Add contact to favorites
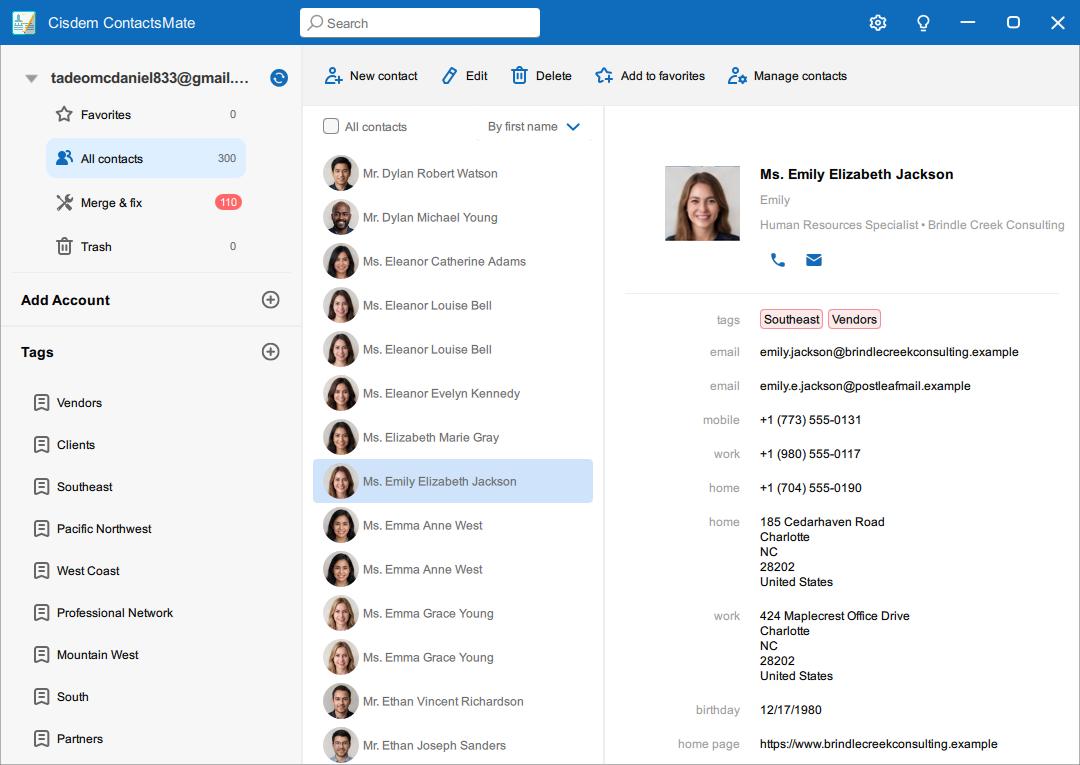The height and width of the screenshot is (765, 1080). (650, 76)
